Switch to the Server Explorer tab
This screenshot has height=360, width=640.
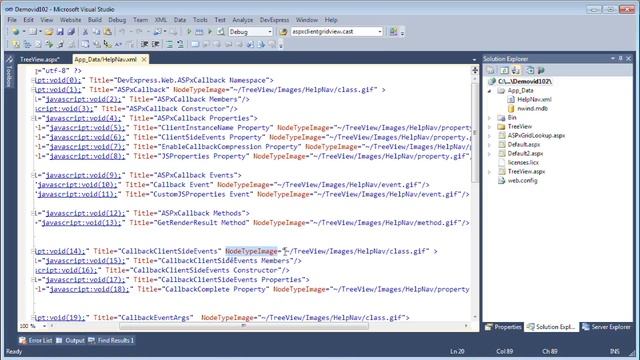click(607, 327)
